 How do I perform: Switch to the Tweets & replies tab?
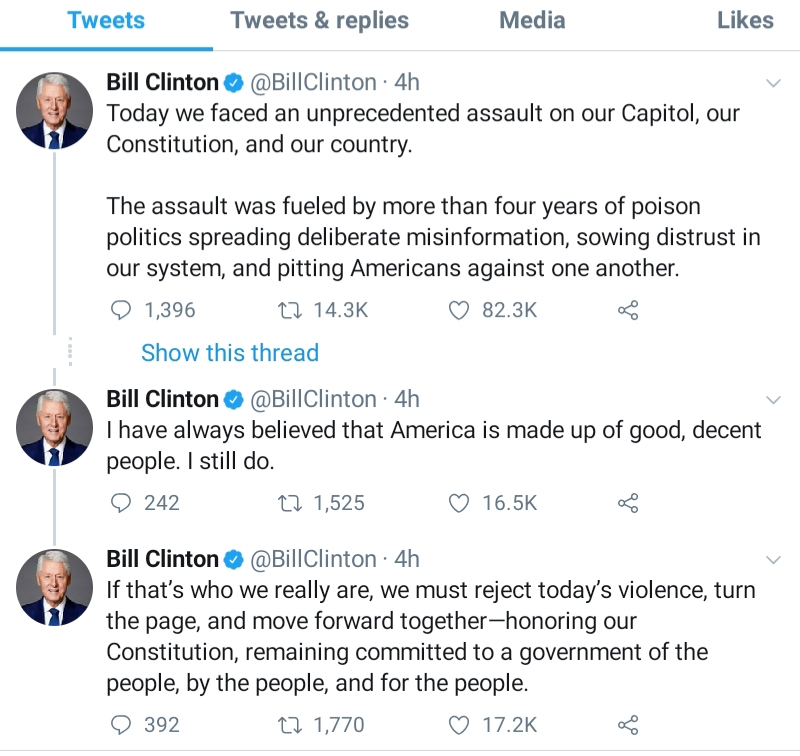coord(319,20)
